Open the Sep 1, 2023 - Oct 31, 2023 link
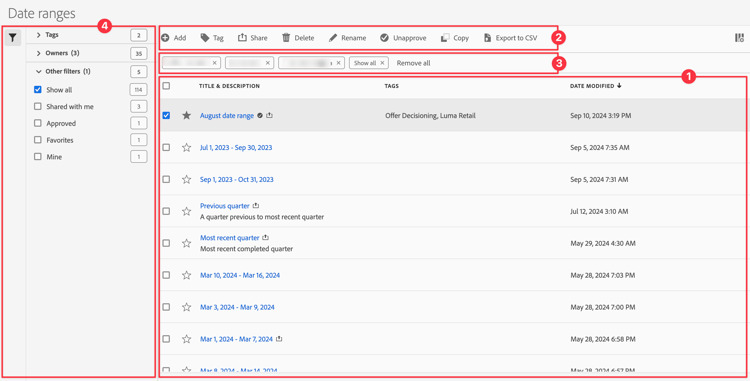Screen dimensions: 750x381 click(237, 179)
